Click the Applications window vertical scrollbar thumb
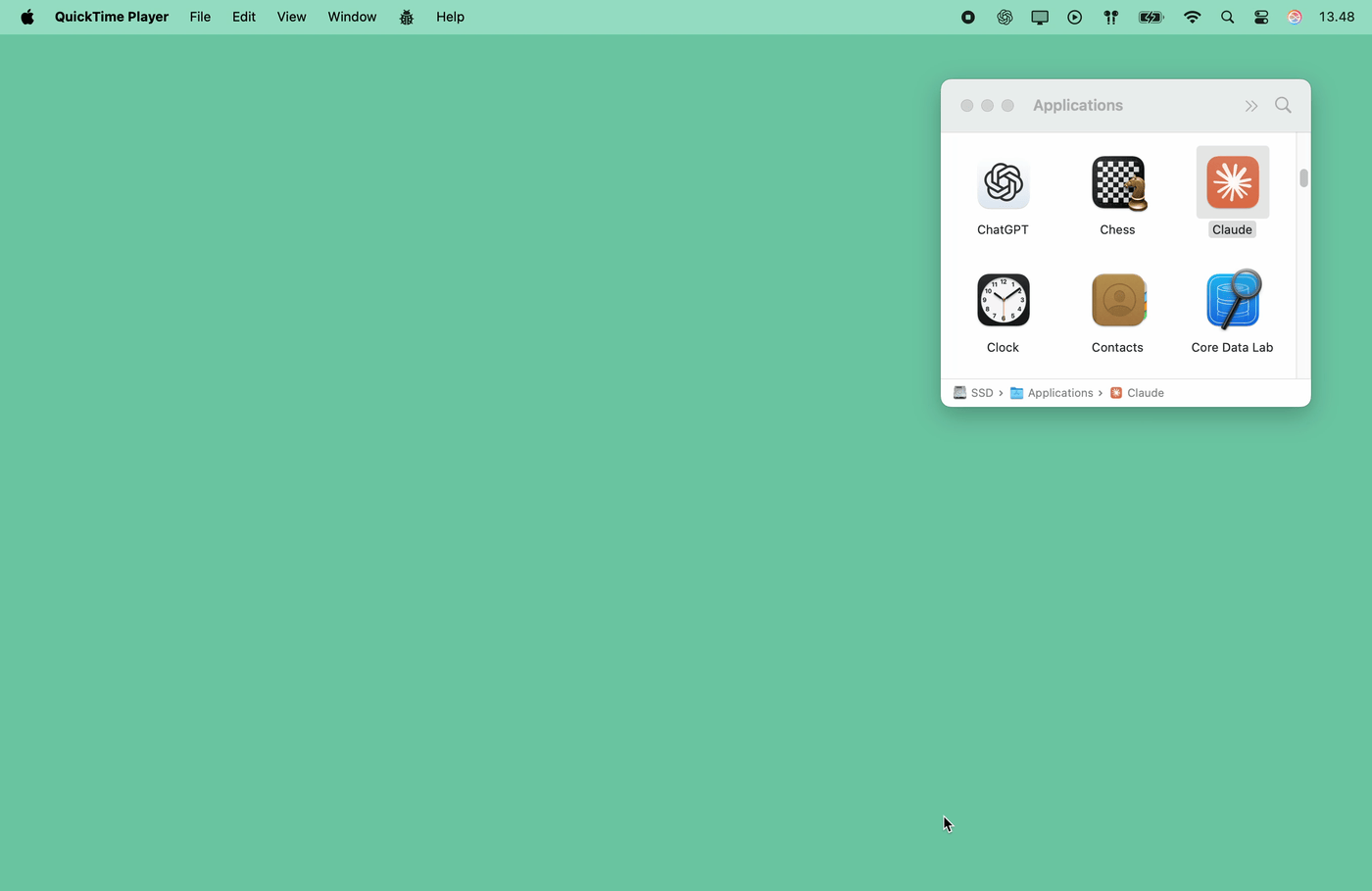 tap(1303, 178)
